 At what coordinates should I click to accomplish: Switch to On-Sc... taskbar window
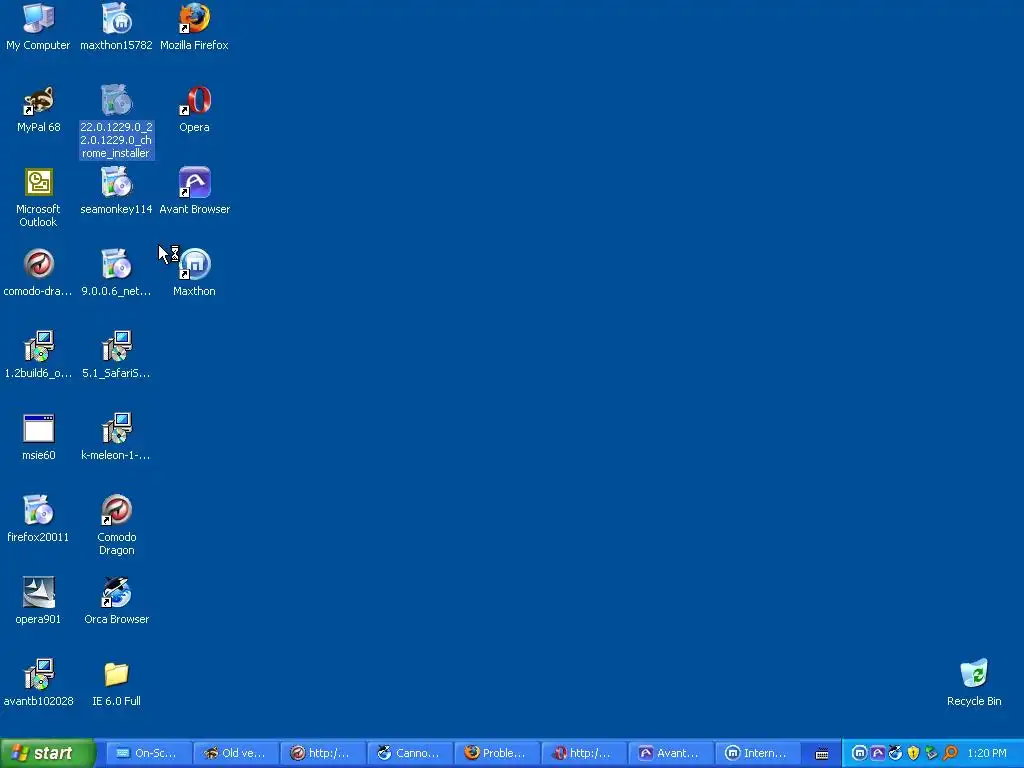tap(149, 753)
